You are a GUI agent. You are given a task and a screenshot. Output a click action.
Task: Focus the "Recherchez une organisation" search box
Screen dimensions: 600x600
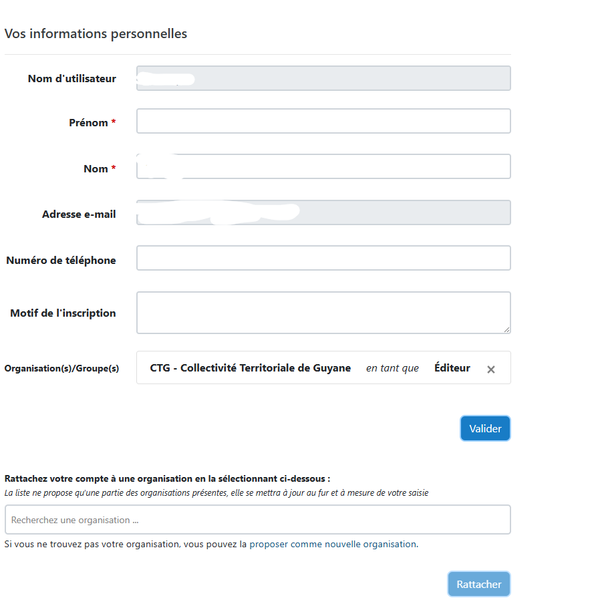257,519
